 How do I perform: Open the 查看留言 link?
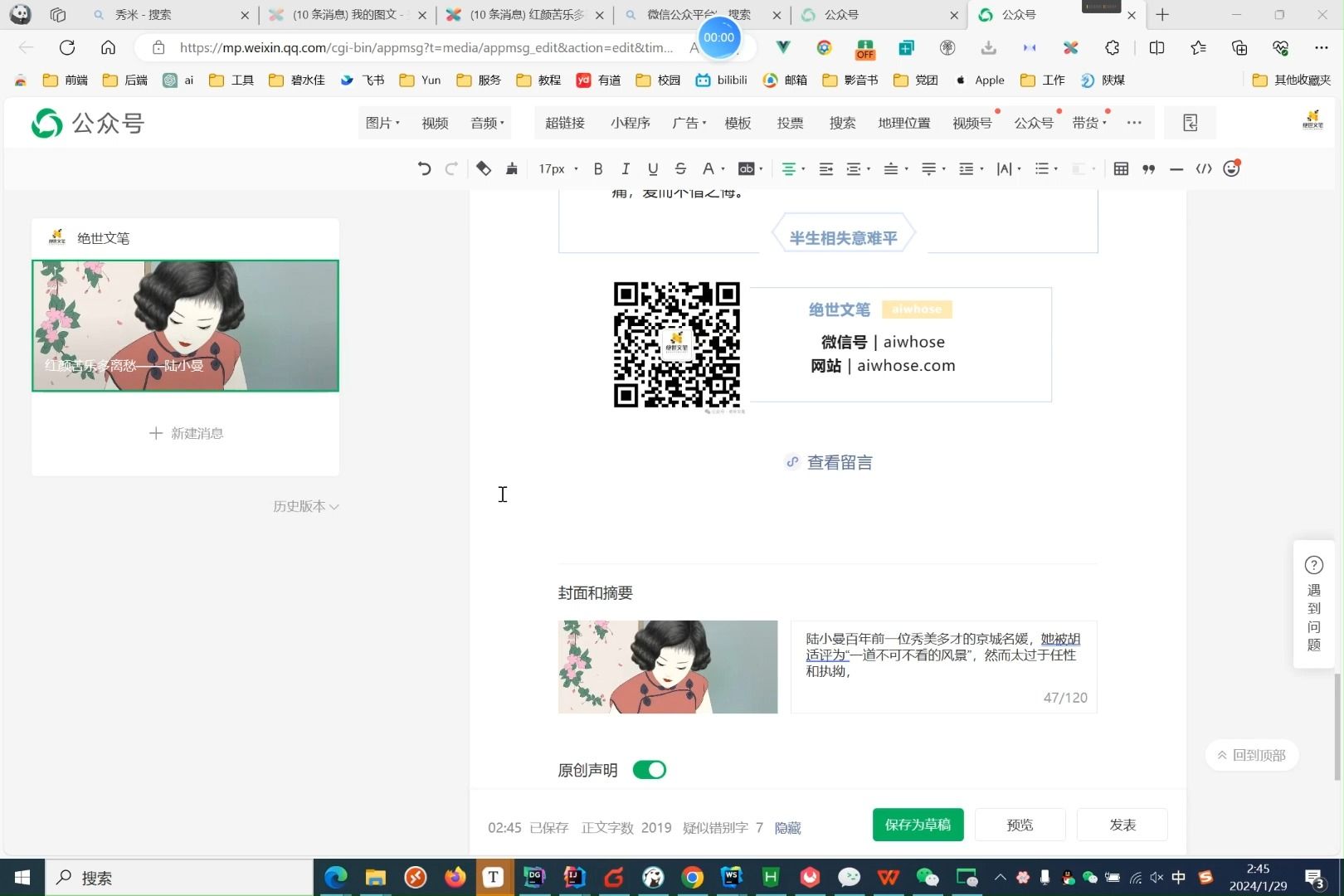point(829,462)
